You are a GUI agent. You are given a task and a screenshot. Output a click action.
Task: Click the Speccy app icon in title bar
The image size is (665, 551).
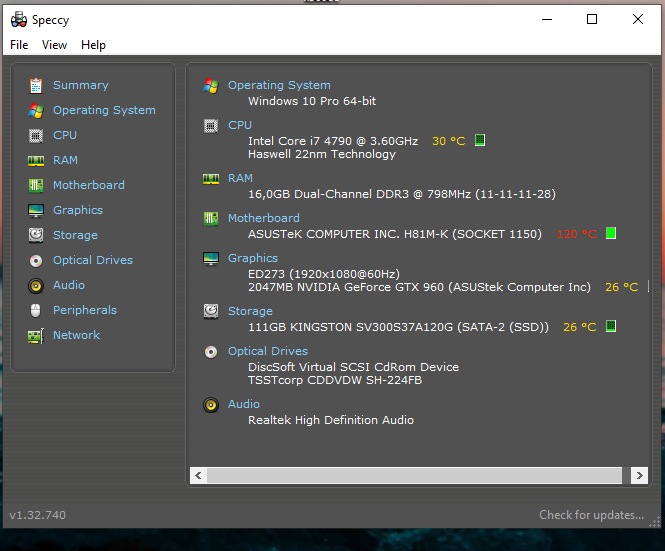19,20
